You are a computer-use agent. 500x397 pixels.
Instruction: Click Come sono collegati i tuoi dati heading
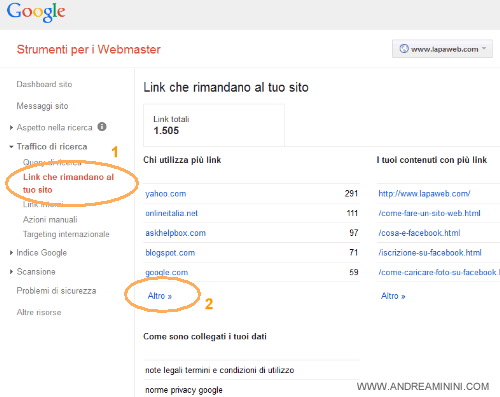pyautogui.click(x=205, y=337)
